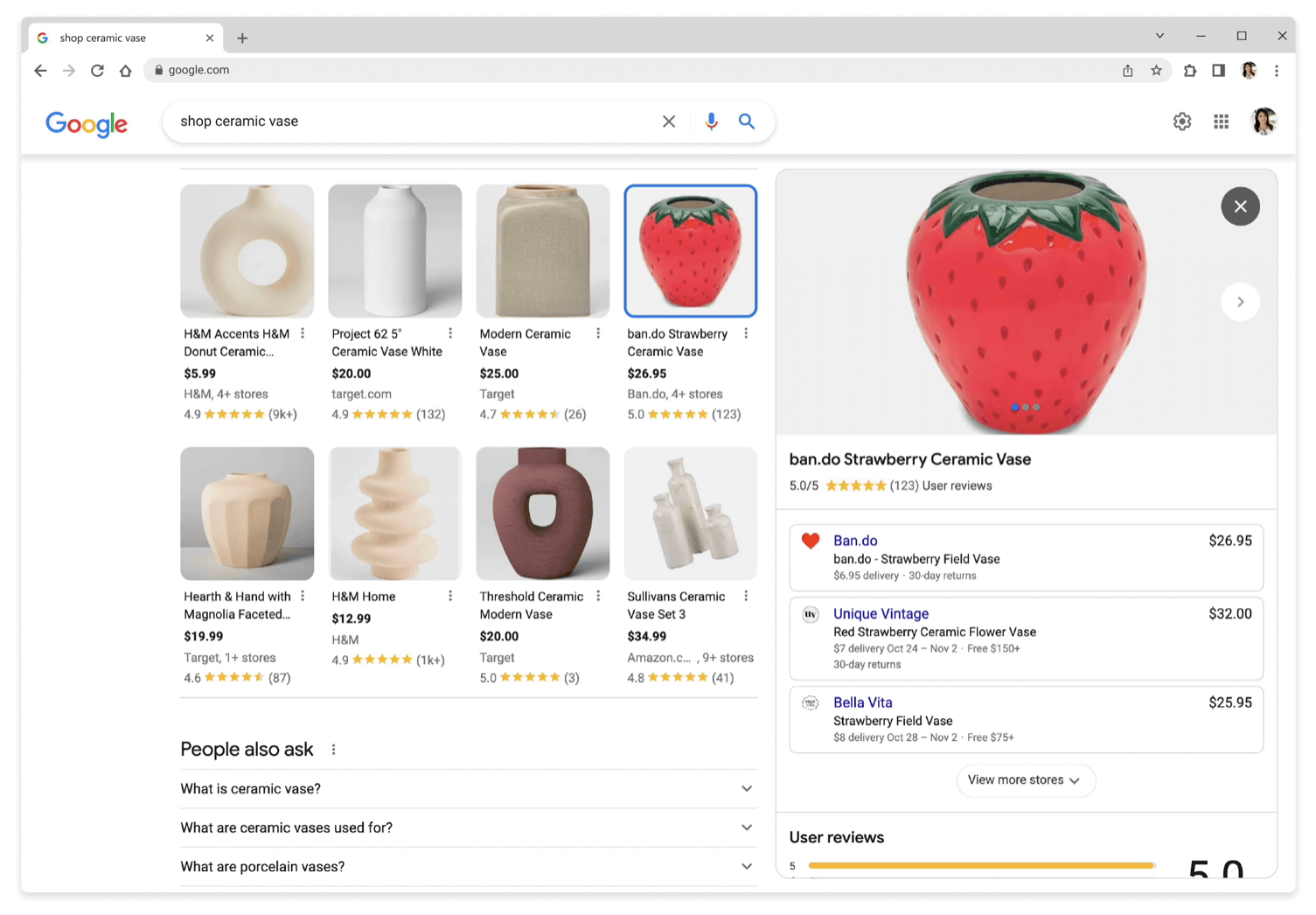Open 'Sullivans Ceramic Vase Set 3' listing
1316x915 pixels.
click(x=676, y=605)
